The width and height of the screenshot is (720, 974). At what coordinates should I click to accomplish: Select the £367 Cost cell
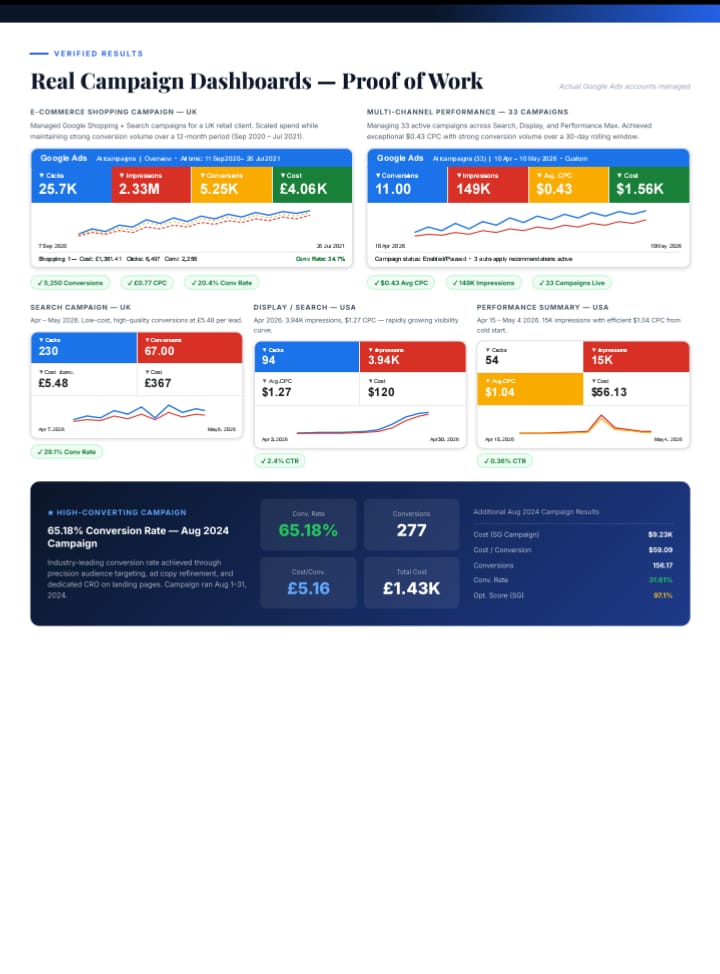(189, 380)
